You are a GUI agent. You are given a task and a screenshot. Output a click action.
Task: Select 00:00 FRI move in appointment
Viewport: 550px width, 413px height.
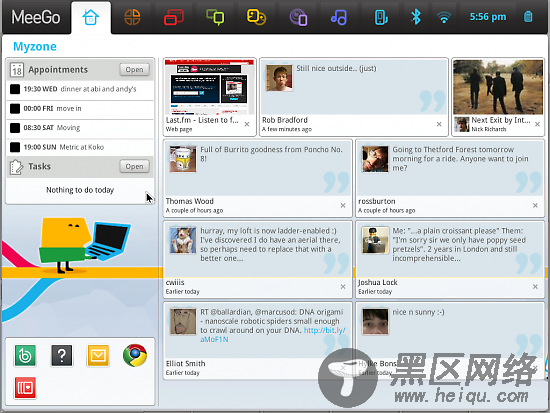tap(80, 108)
